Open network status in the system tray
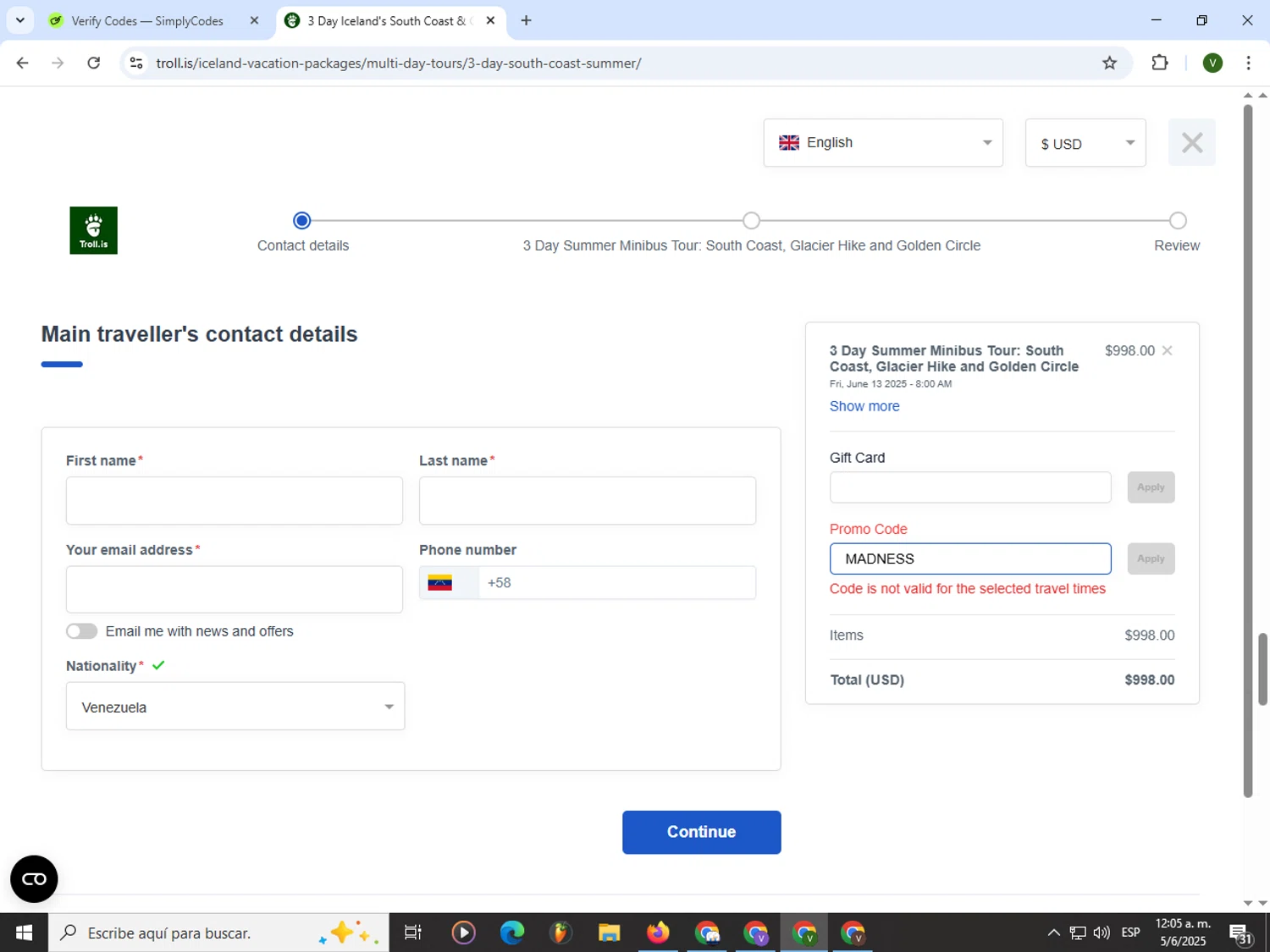The width and height of the screenshot is (1270, 952). pos(1077,933)
